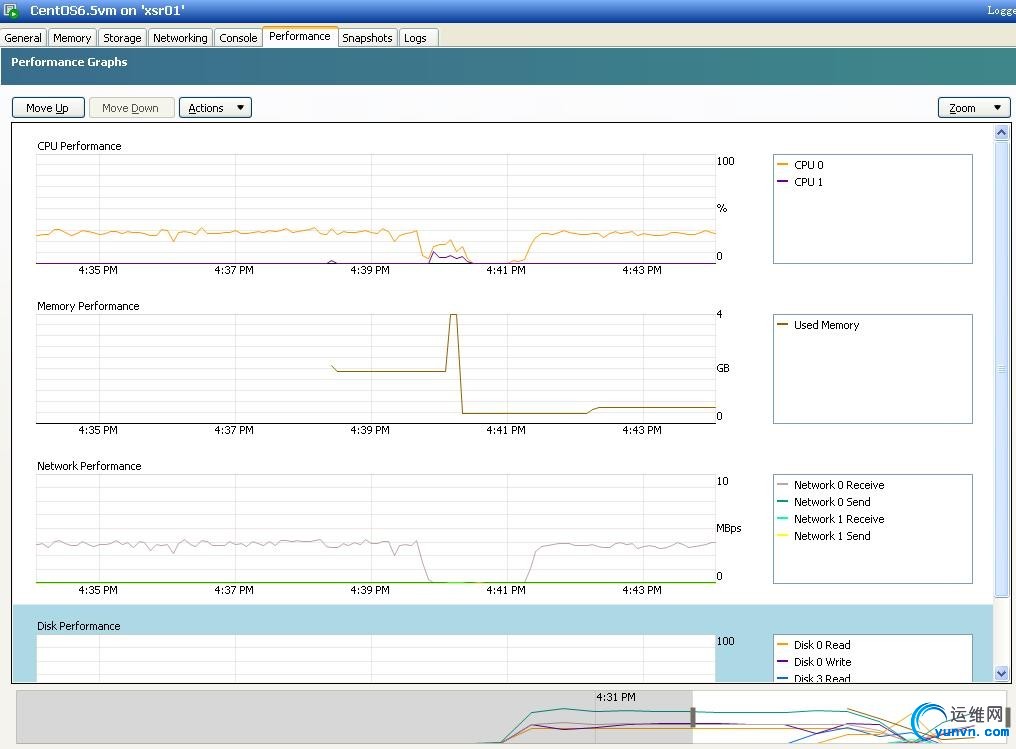
Task: Switch to the Memory tab
Action: pos(72,38)
